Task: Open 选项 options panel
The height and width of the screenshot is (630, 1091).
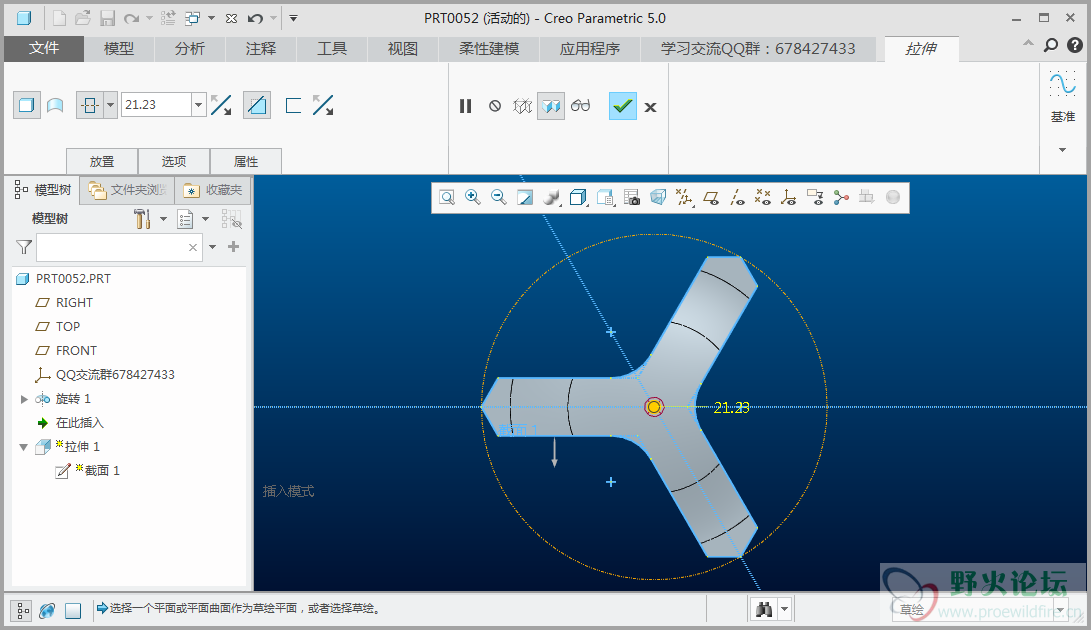Action: [174, 162]
